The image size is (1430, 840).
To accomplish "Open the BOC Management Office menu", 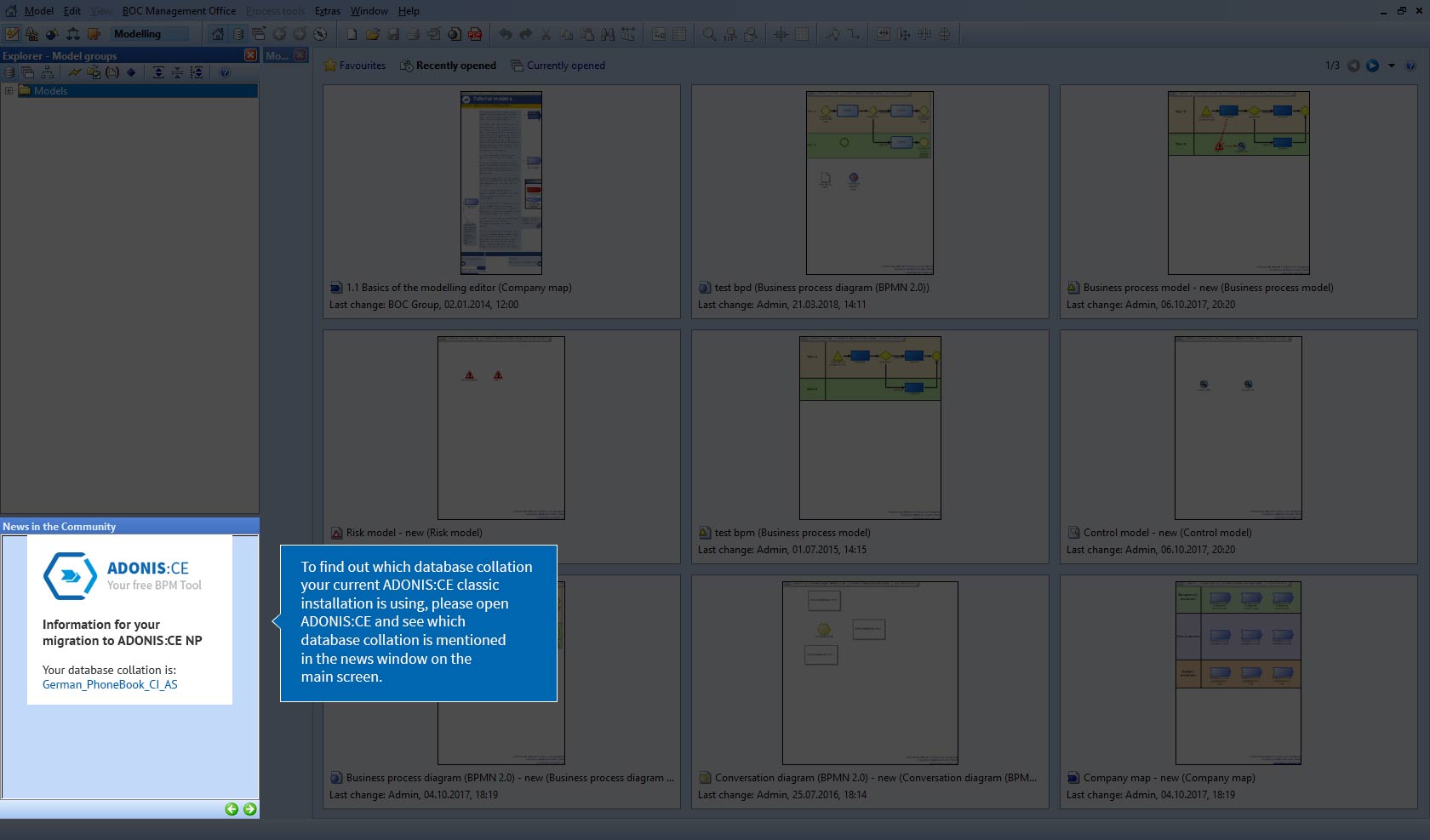I will pyautogui.click(x=179, y=11).
